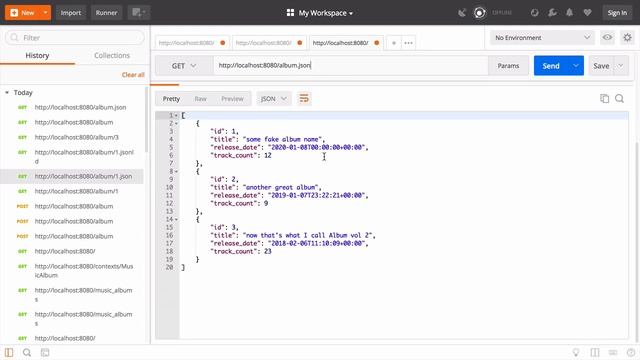Click the request URL field
The height and width of the screenshot is (360, 640).
pyautogui.click(x=351, y=66)
